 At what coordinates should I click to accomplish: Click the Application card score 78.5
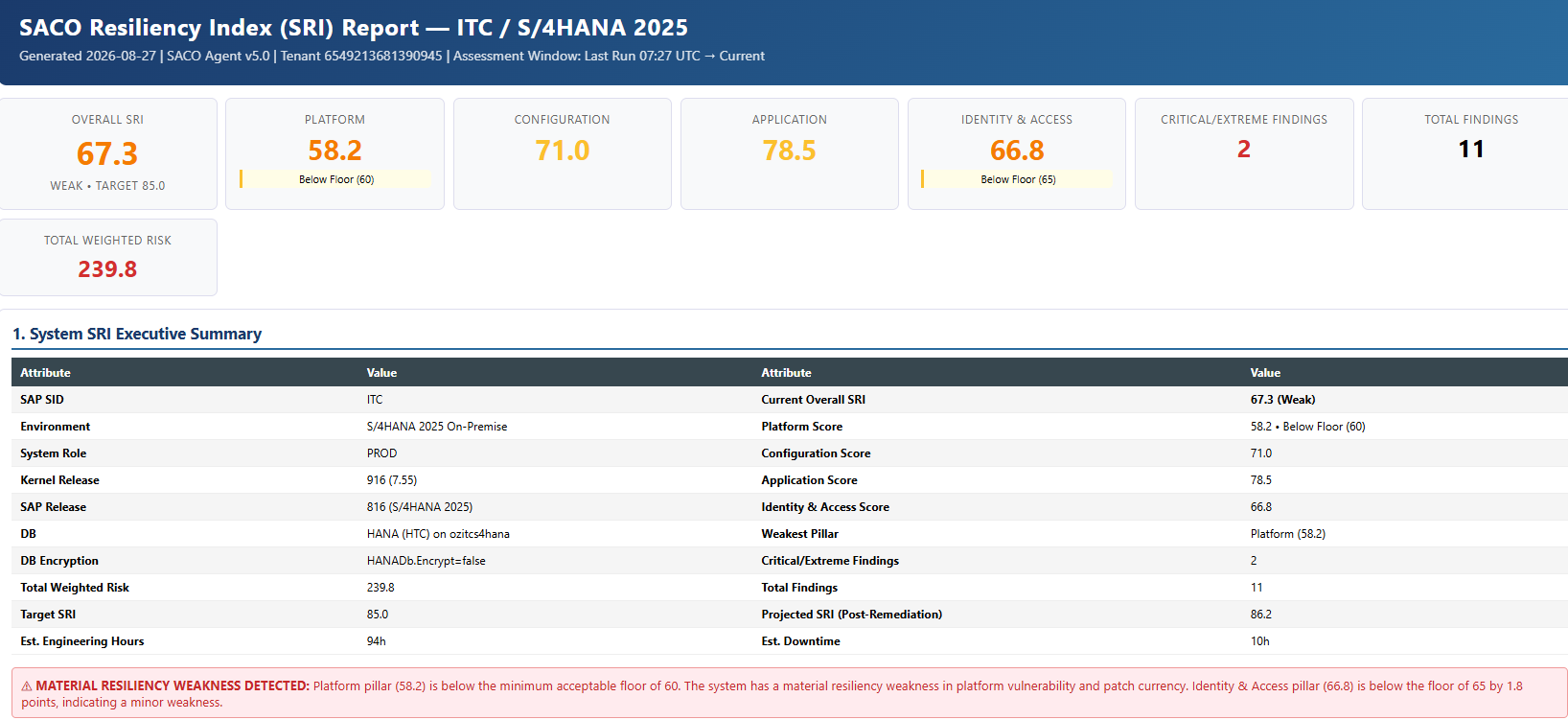(790, 151)
